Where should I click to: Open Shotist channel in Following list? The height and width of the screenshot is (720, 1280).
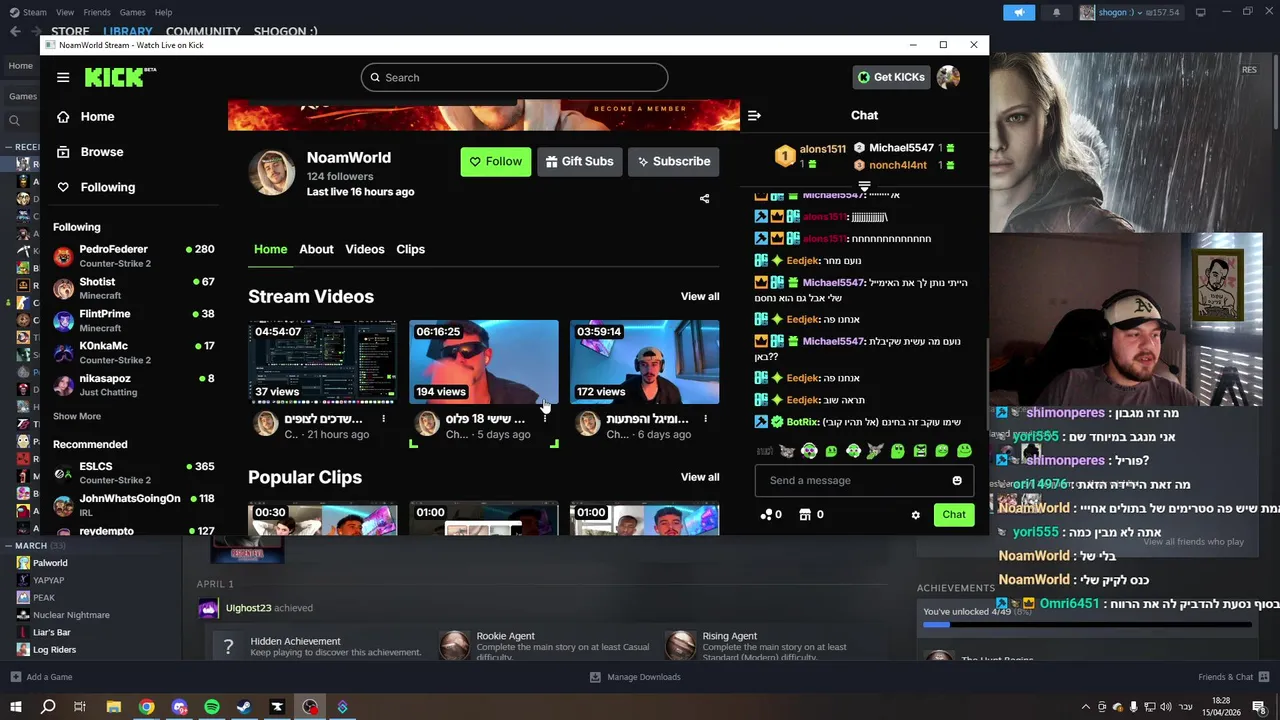click(134, 289)
